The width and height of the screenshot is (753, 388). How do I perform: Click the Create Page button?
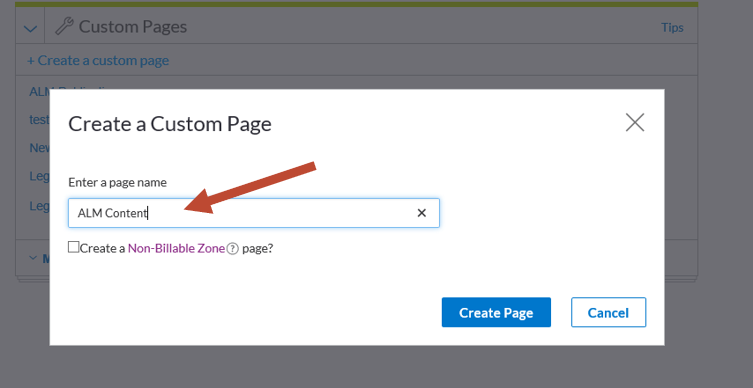tap(496, 313)
